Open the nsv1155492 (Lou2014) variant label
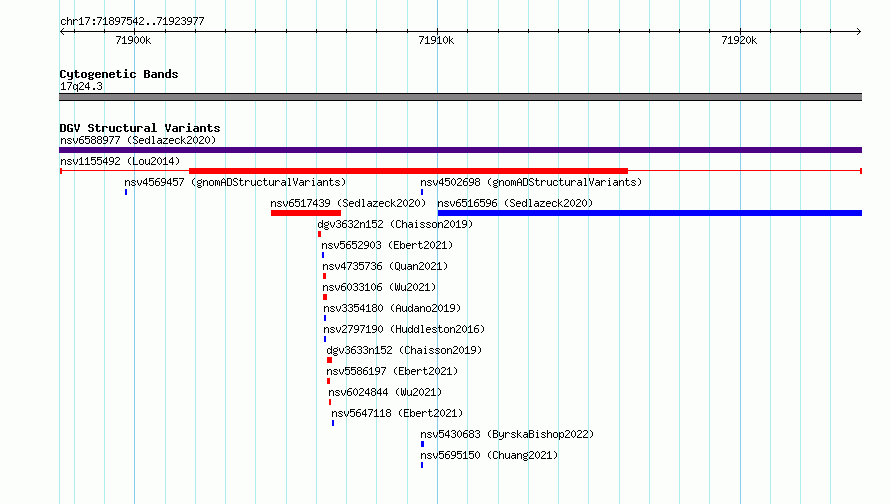 120,161
